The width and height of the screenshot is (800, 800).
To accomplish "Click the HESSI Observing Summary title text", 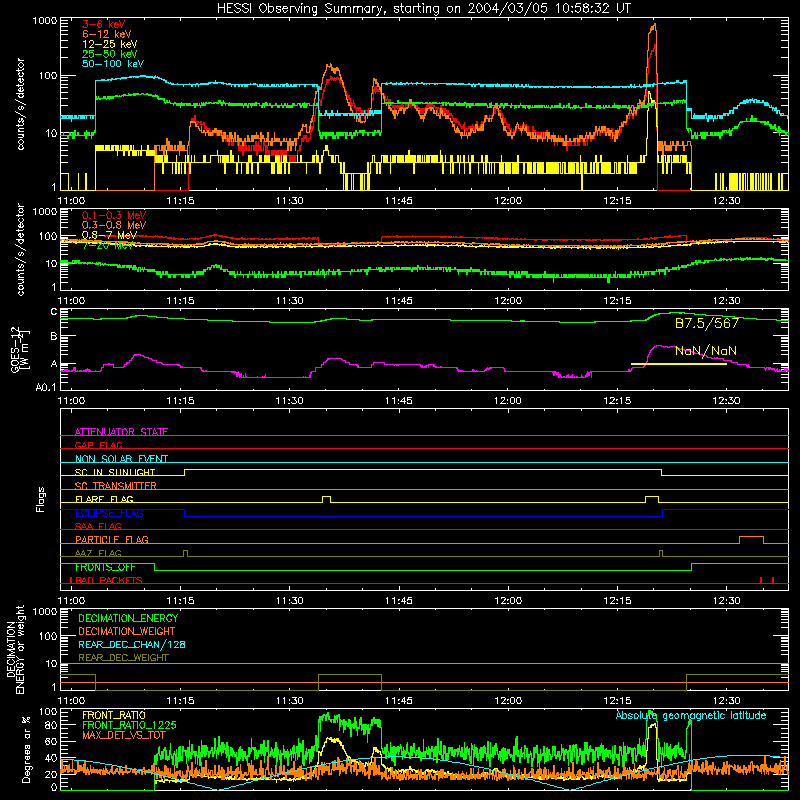I will [x=423, y=9].
